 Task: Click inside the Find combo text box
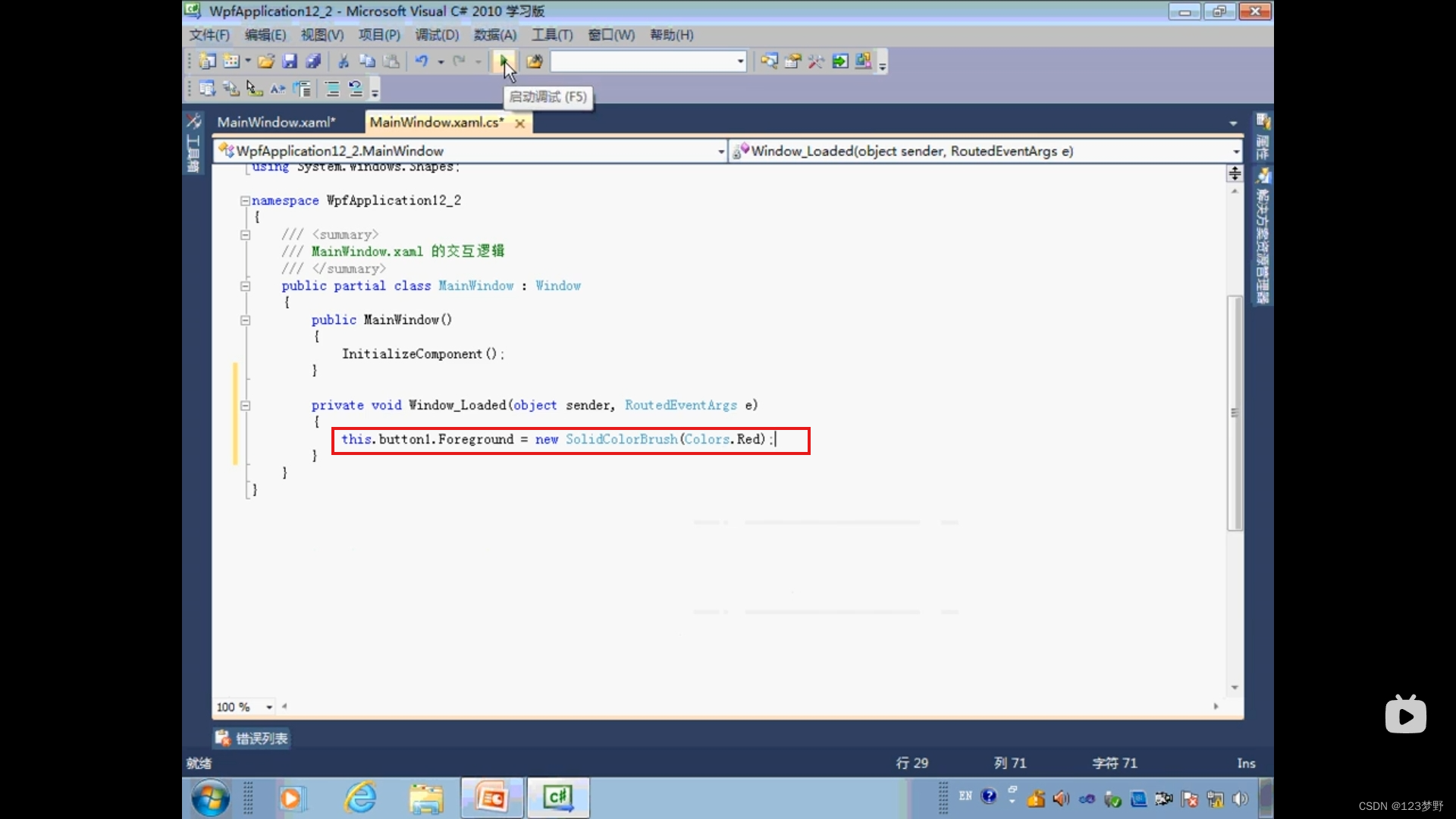[x=643, y=61]
